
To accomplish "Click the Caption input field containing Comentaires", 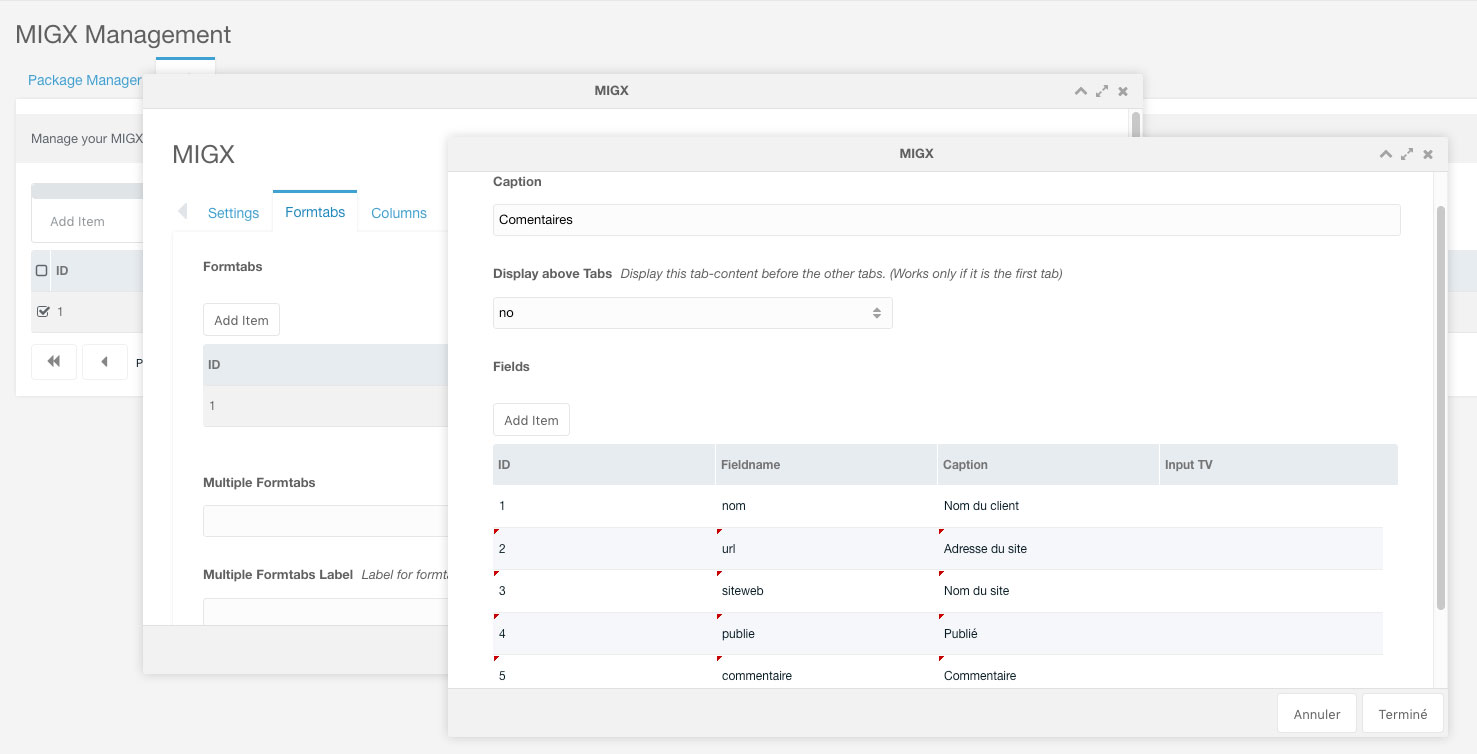I will click(946, 220).
